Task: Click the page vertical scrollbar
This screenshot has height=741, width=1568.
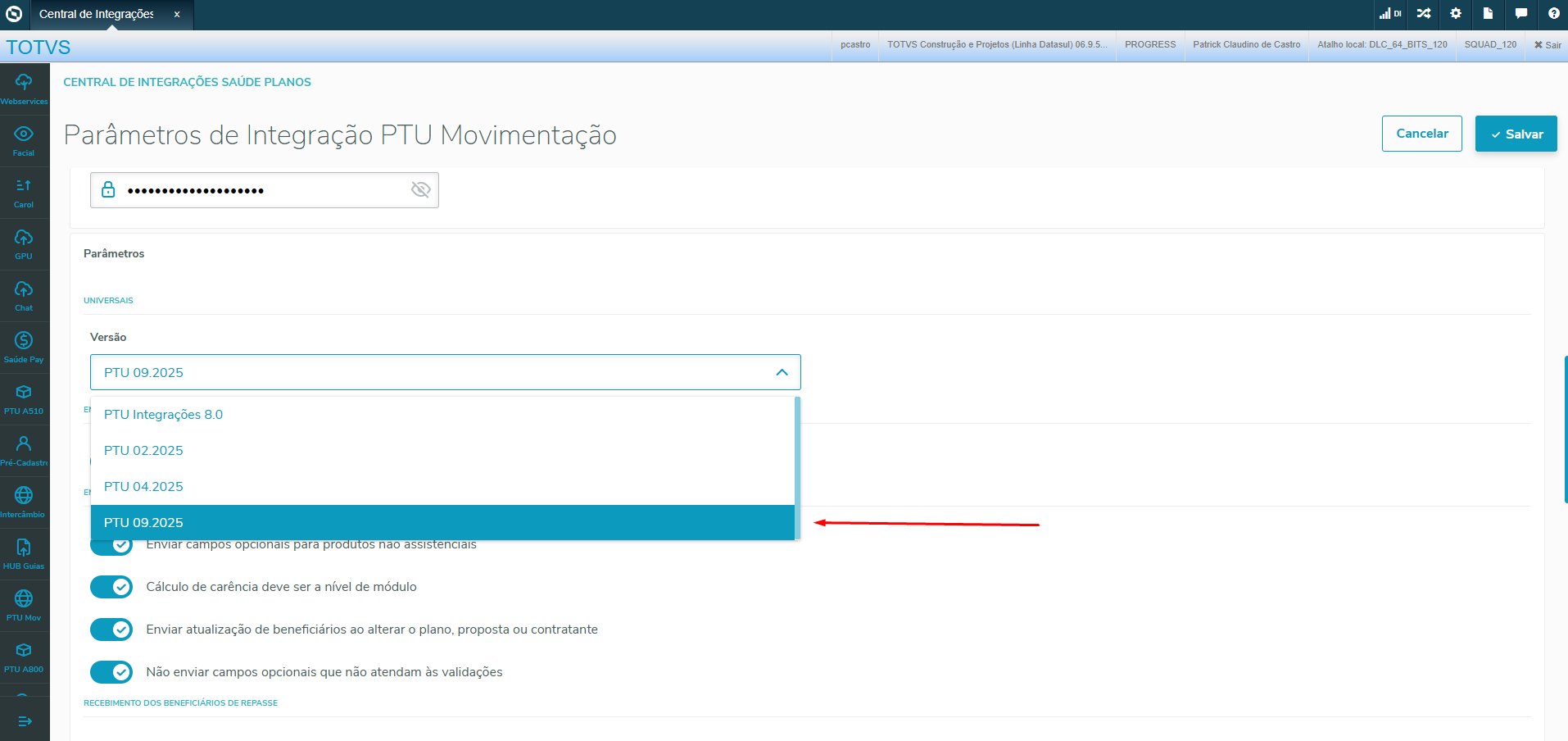Action: (x=1566, y=430)
